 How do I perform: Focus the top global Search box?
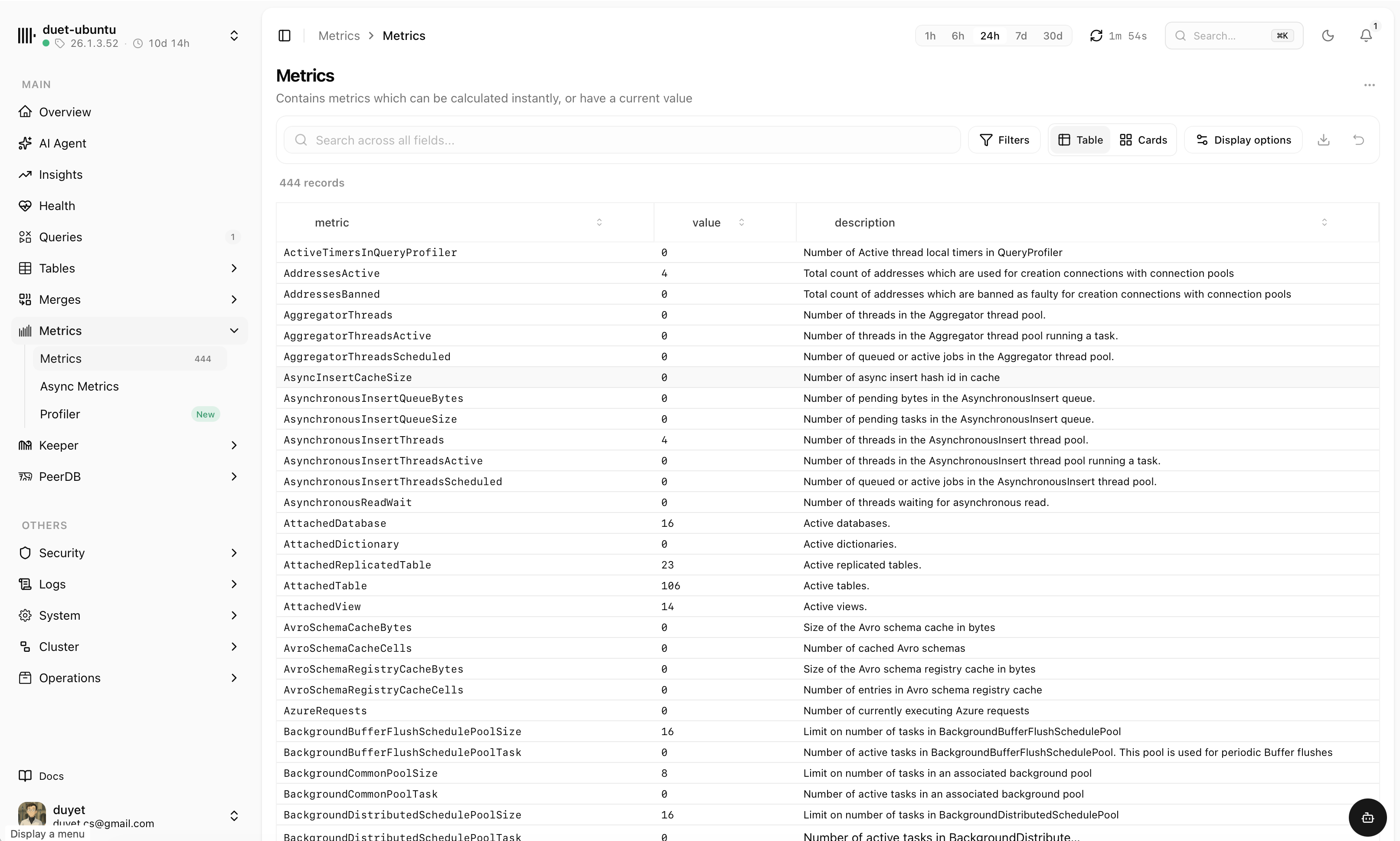[x=1233, y=36]
